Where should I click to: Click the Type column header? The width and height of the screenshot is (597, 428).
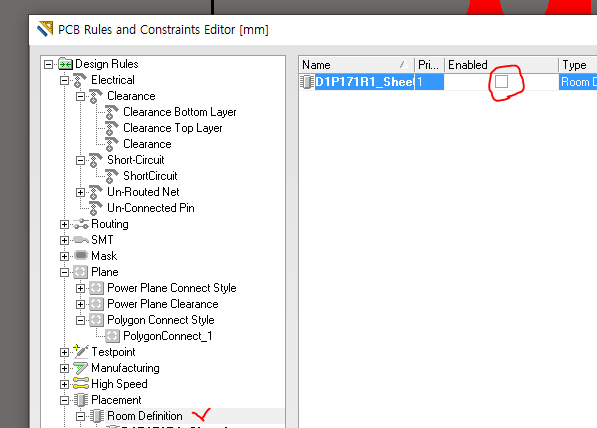click(578, 65)
